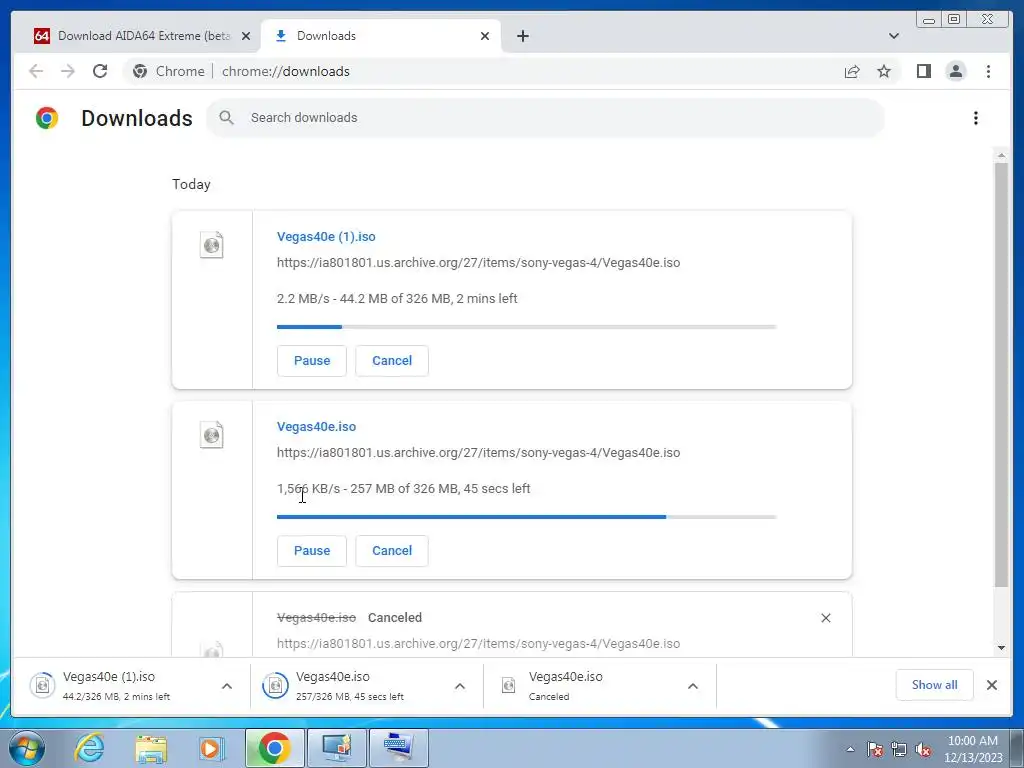Cancel the Vegas40e.iso download at 257 MB

(392, 551)
